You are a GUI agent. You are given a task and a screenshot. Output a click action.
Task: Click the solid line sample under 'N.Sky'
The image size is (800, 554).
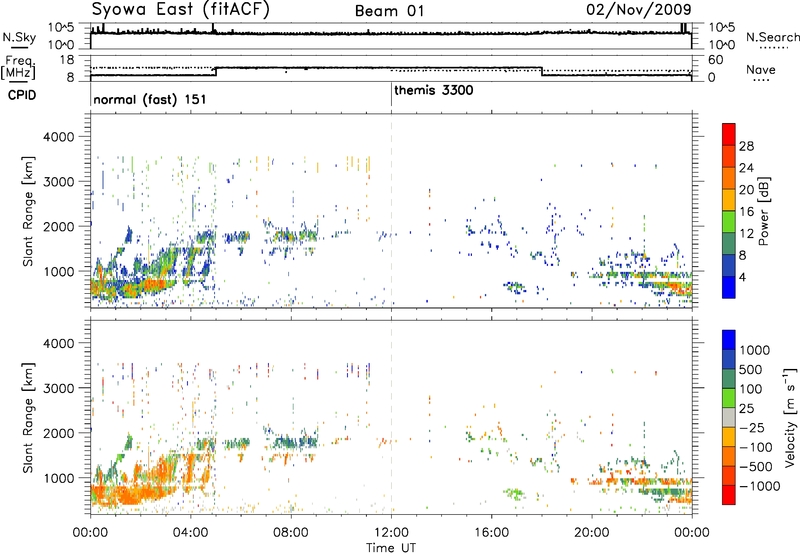[x=18, y=47]
